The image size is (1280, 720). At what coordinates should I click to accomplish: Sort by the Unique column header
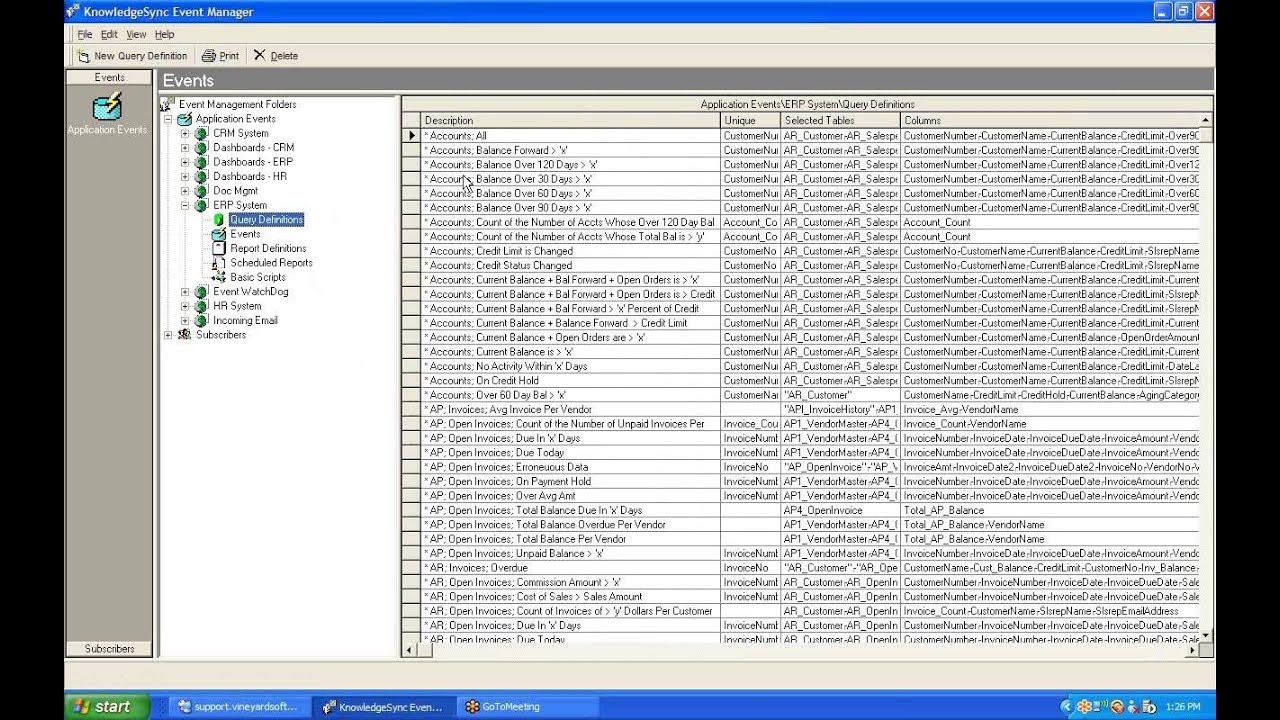(x=750, y=120)
